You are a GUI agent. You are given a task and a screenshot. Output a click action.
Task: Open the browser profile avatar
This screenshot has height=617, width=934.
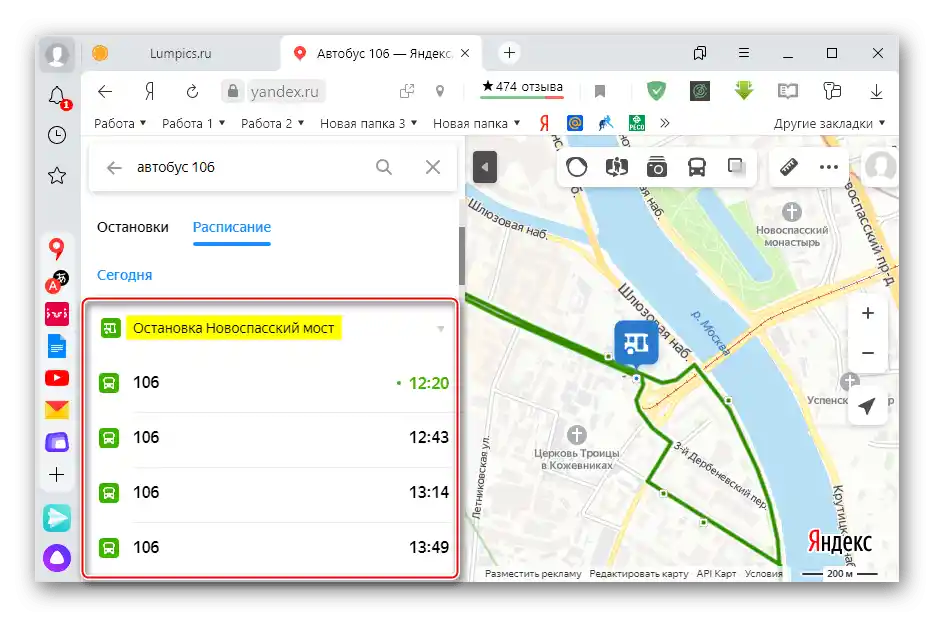click(57, 55)
